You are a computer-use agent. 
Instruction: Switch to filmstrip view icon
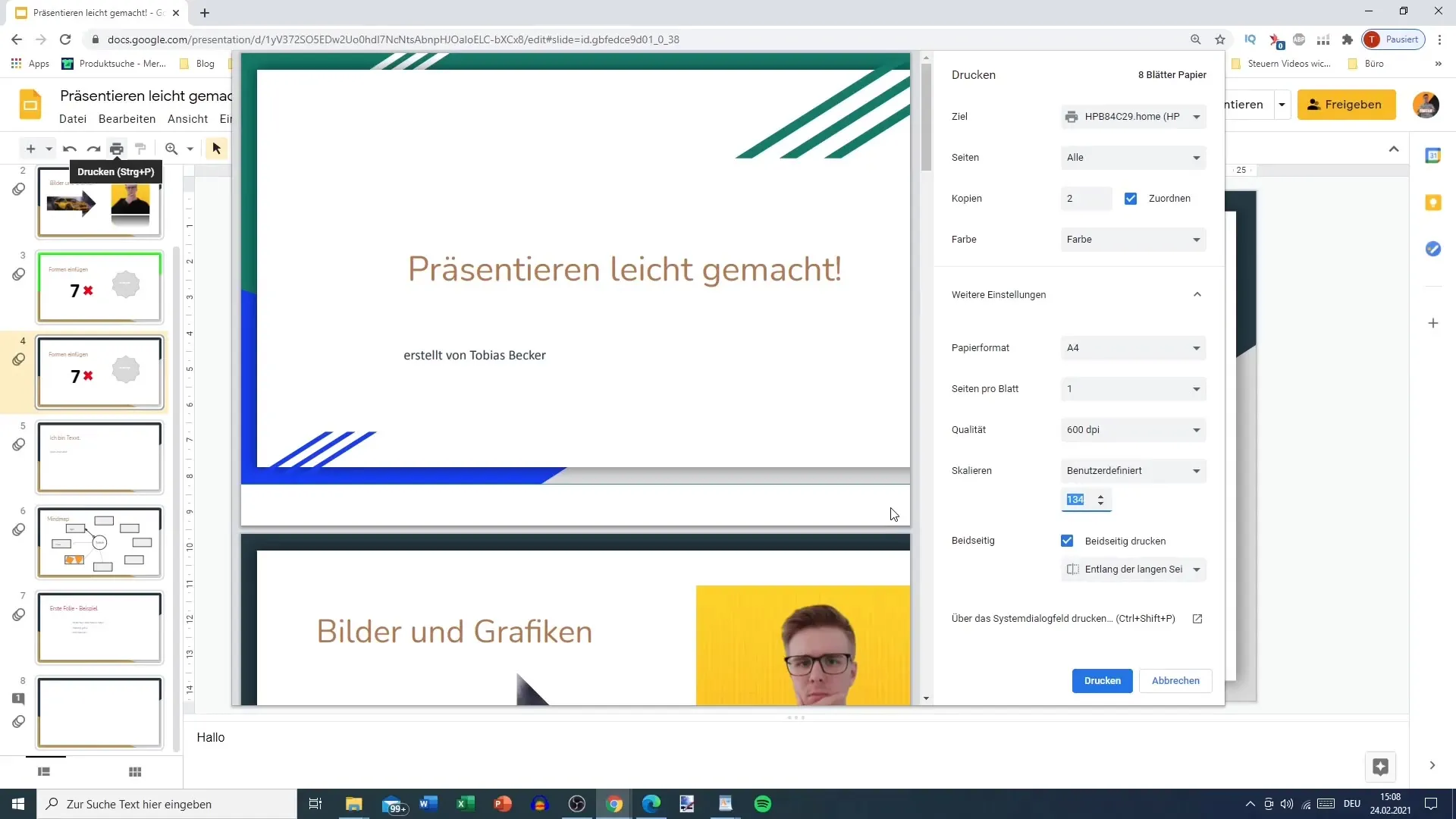[x=44, y=772]
